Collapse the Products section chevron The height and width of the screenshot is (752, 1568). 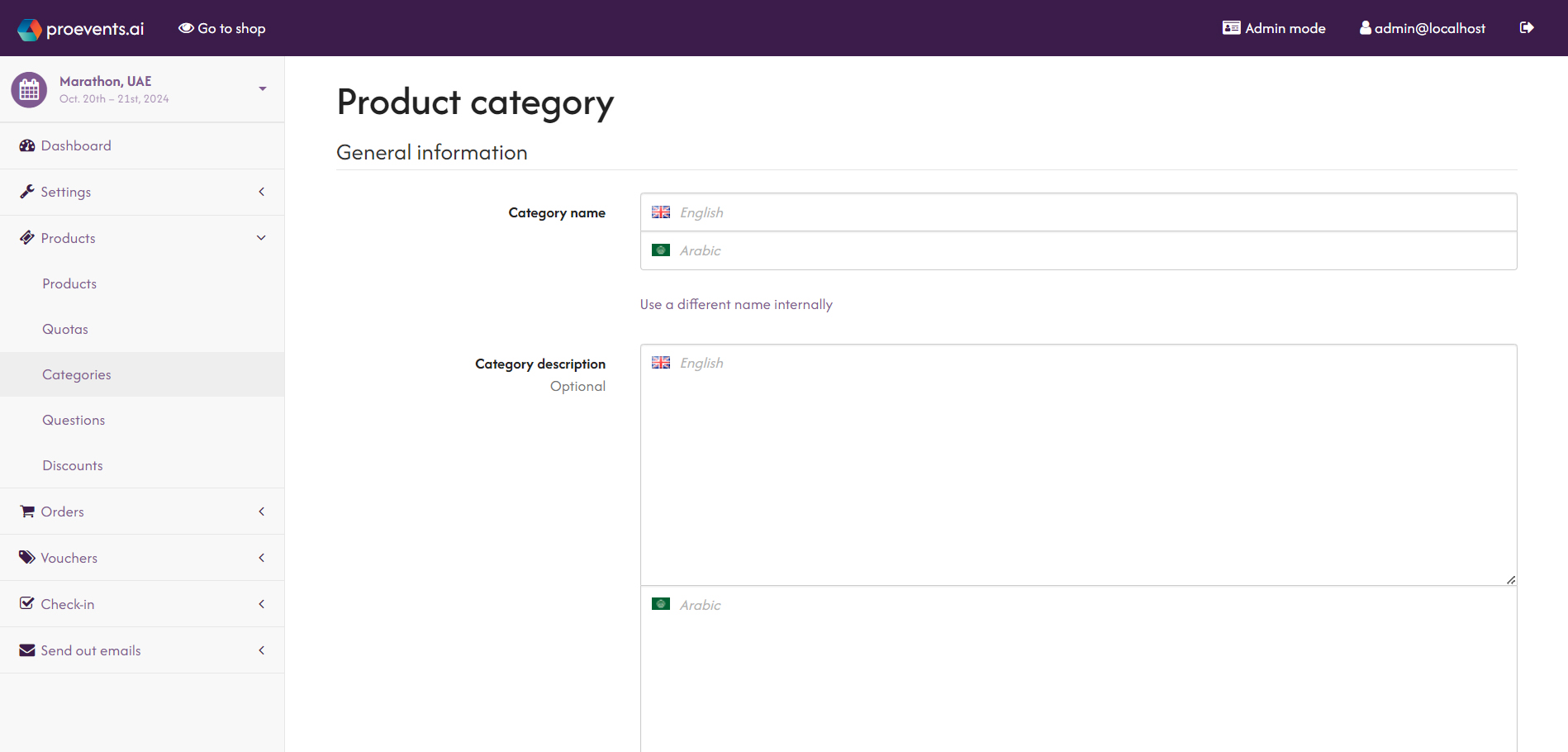pos(261,237)
